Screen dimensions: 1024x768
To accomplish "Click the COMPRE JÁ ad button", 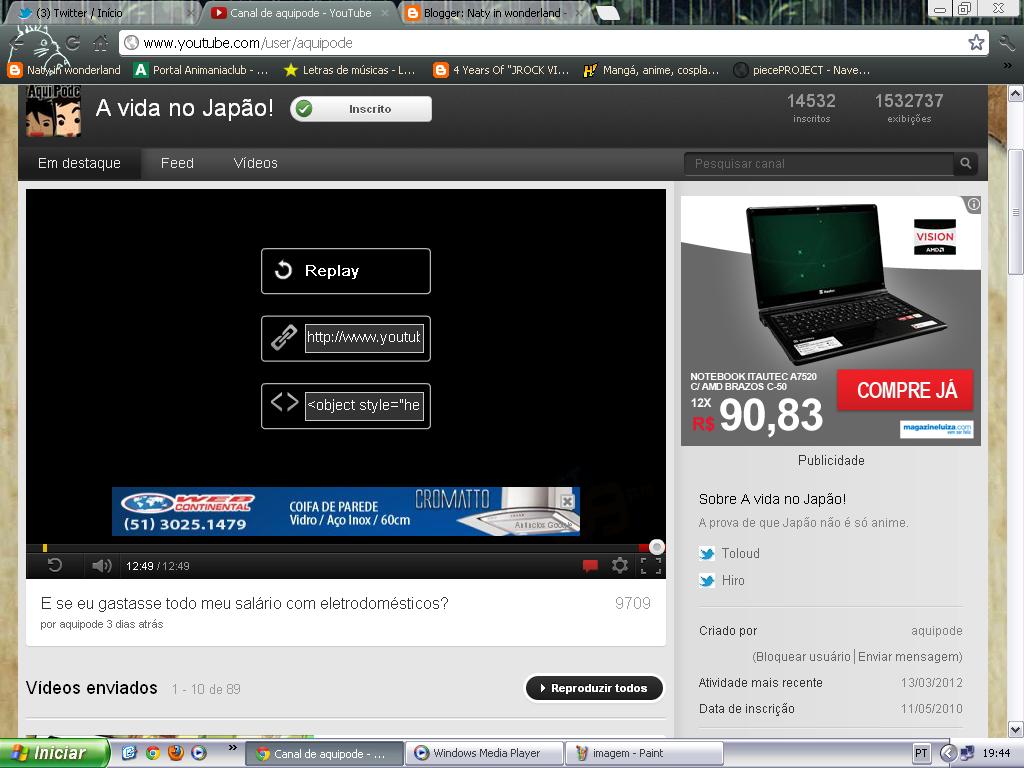I will point(906,391).
